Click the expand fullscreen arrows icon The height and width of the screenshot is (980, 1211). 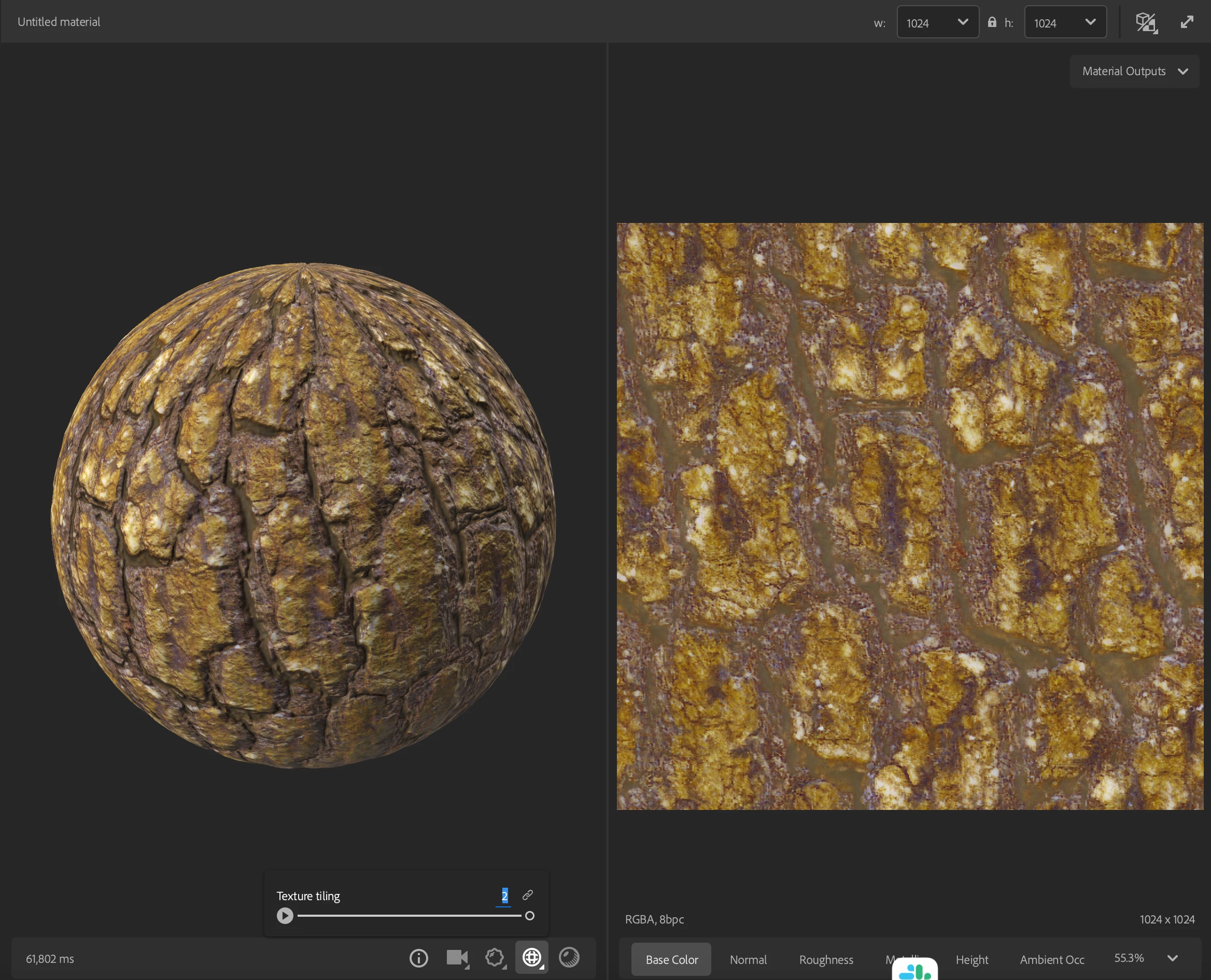(x=1187, y=22)
